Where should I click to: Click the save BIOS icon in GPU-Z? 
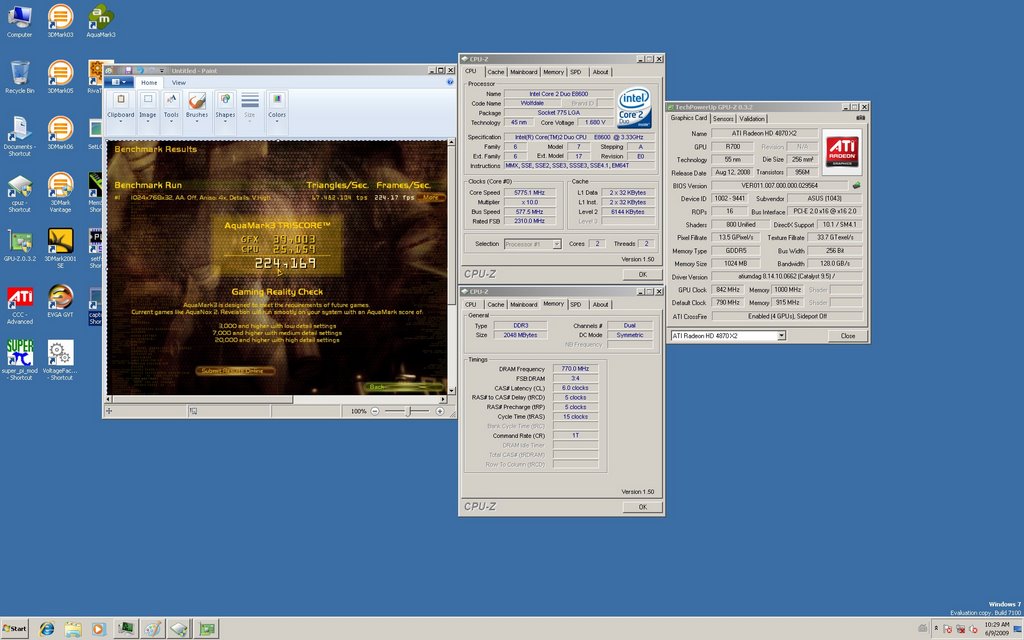(856, 185)
